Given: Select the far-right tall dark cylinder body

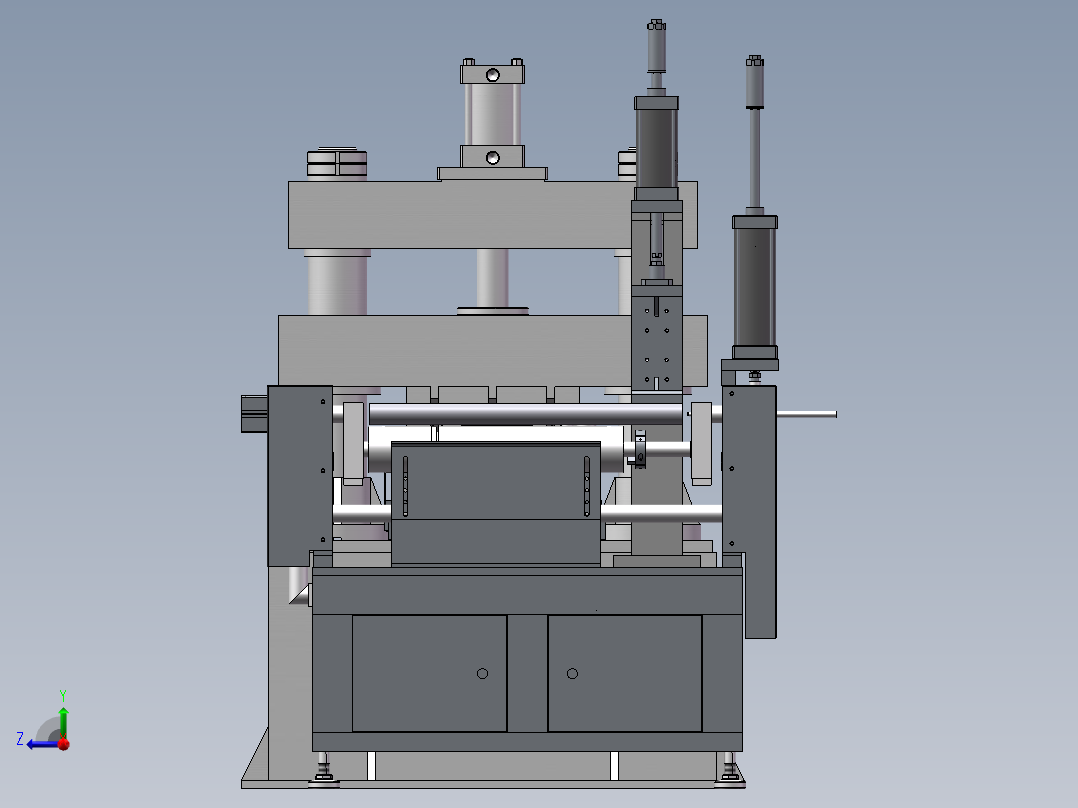Looking at the screenshot, I should 754,287.
